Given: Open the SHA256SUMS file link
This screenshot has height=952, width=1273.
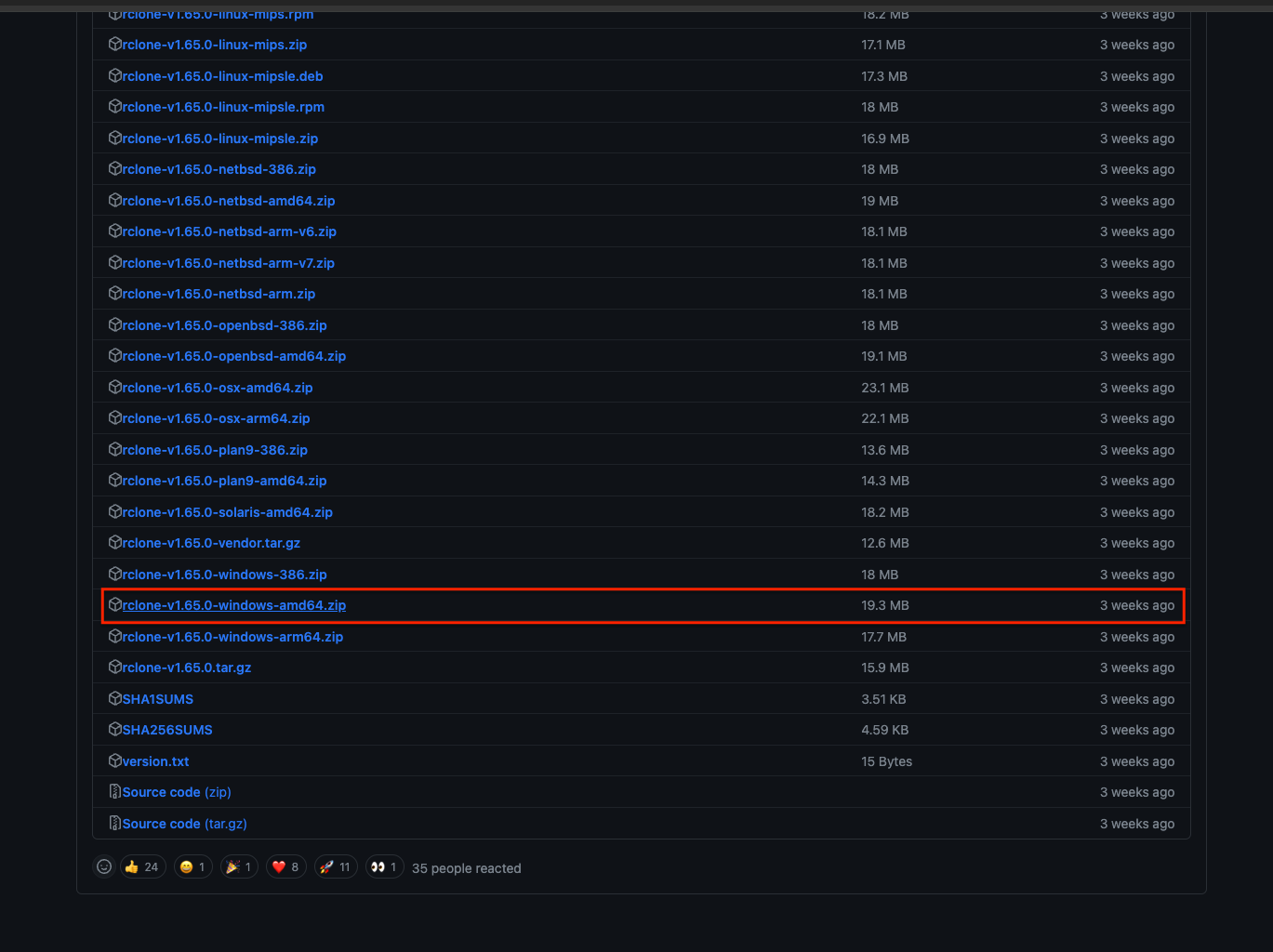Looking at the screenshot, I should click(x=167, y=730).
